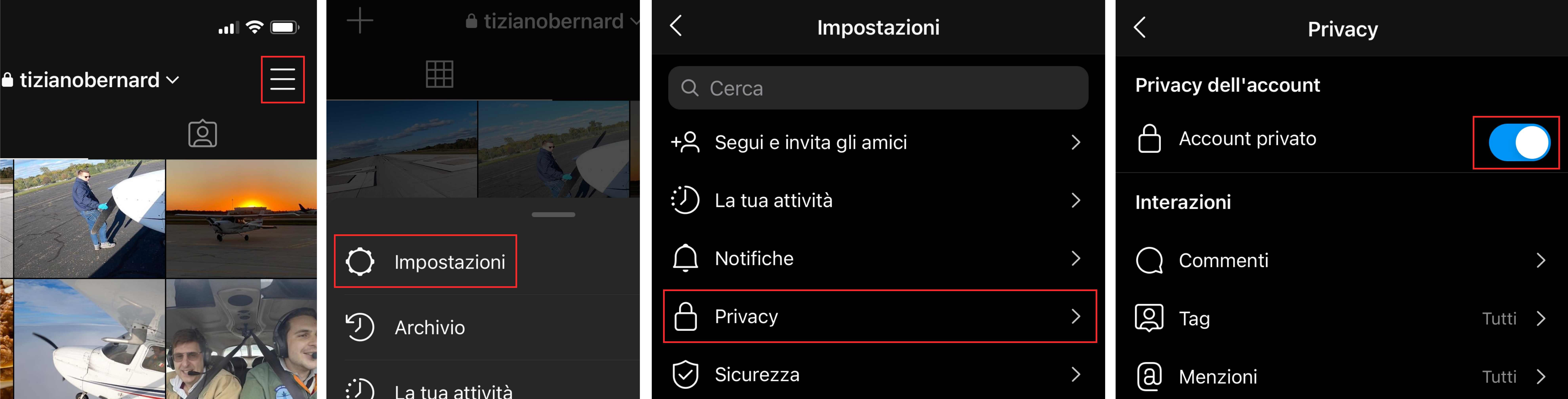The width and height of the screenshot is (1568, 399).
Task: Click the Cerca search field
Action: click(878, 88)
